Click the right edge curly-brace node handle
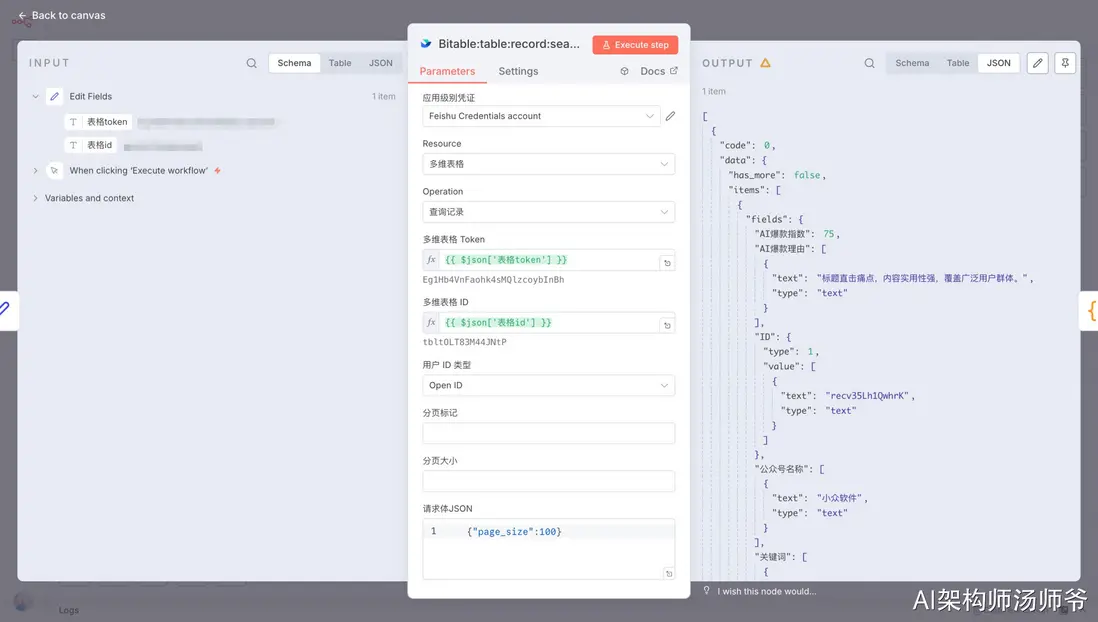This screenshot has height=622, width=1098. click(x=1090, y=310)
